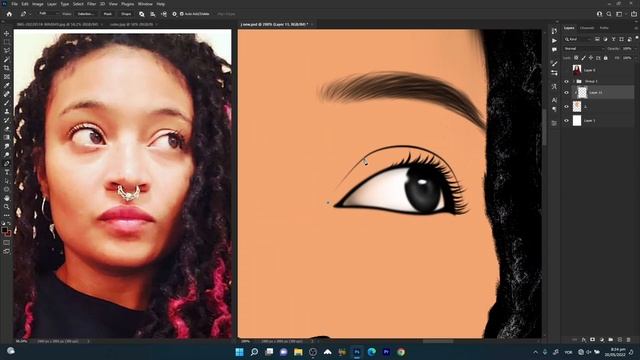
Task: Toggle visibility of Layer 1
Action: [566, 121]
